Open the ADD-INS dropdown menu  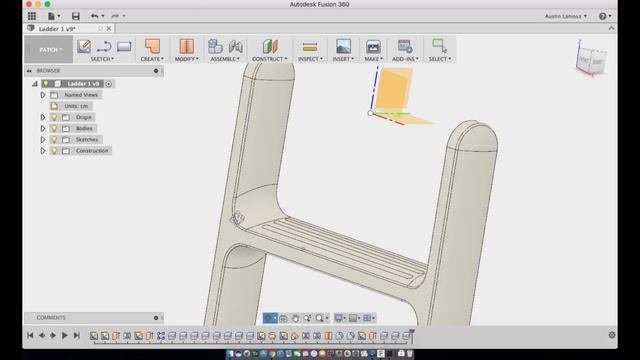pyautogui.click(x=405, y=59)
